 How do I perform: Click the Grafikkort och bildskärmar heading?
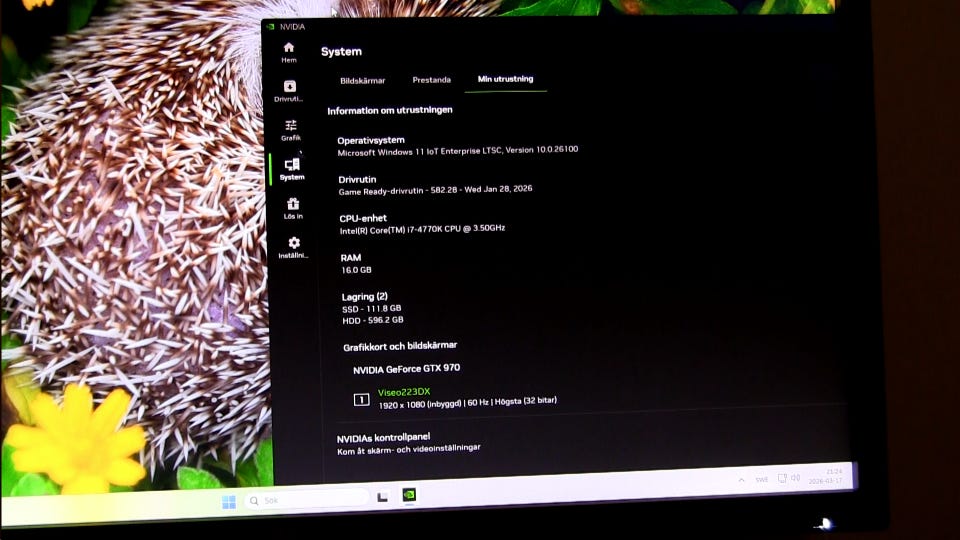[x=400, y=346]
